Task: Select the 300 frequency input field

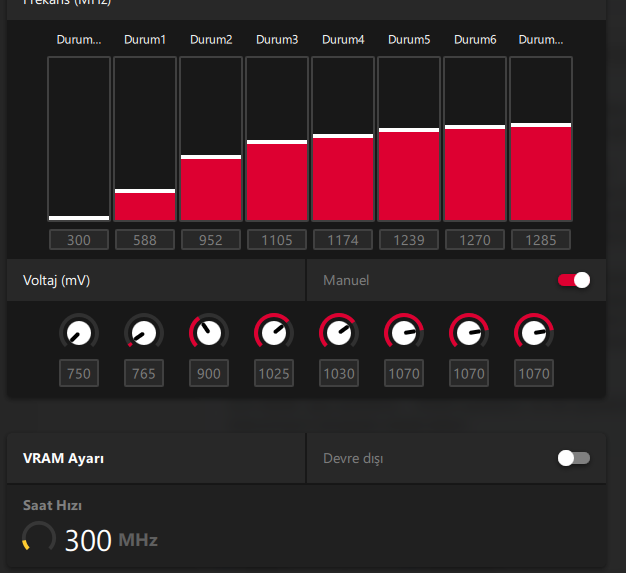Action: coord(79,240)
